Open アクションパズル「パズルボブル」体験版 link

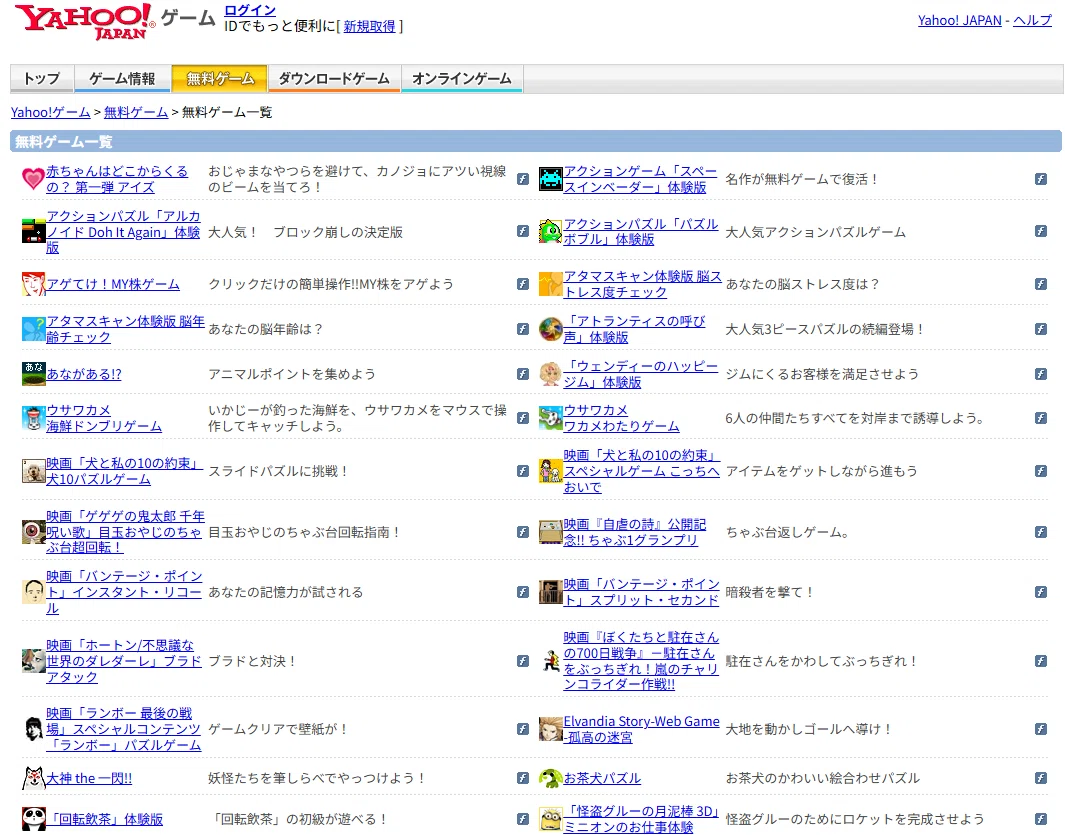[640, 232]
